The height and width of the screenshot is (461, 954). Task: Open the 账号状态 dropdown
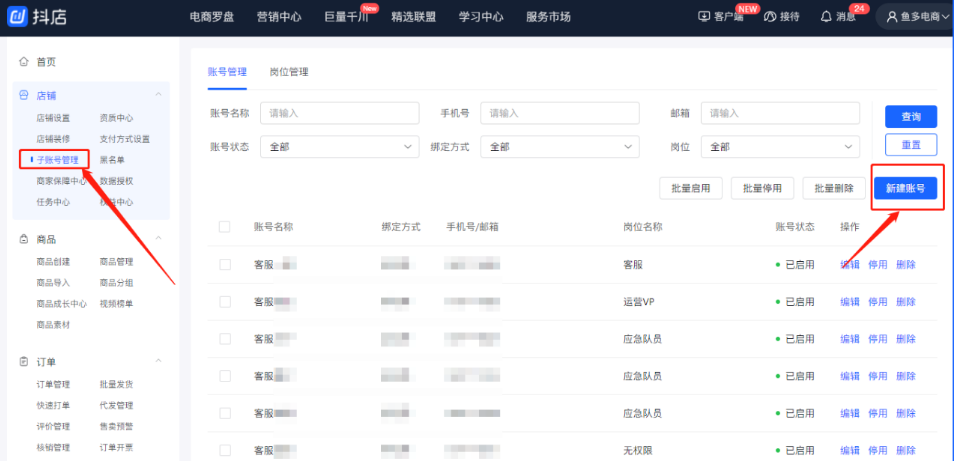tap(339, 147)
